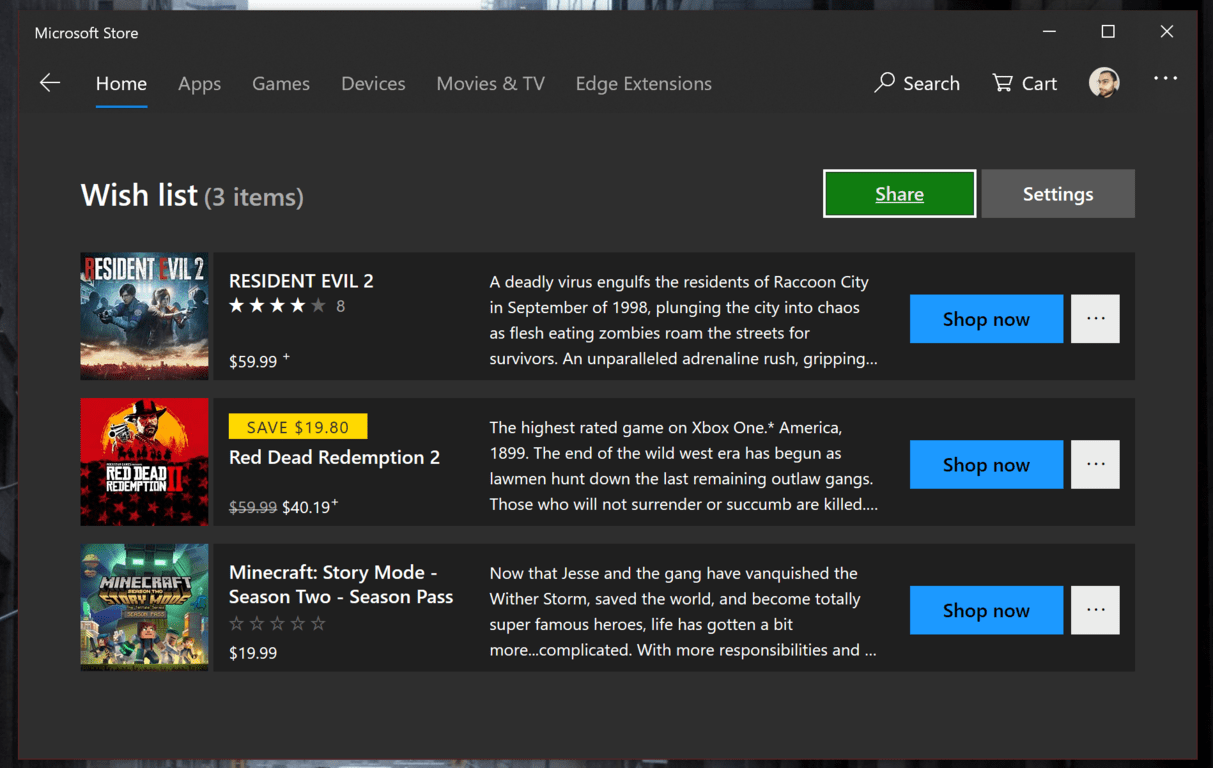Maximize the Microsoft Store window

1108,32
